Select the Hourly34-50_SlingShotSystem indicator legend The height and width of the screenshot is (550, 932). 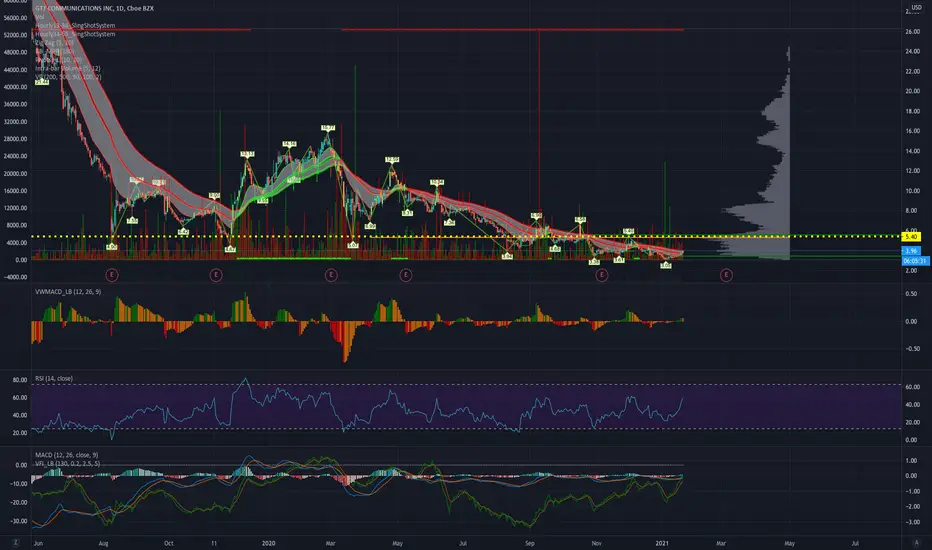pos(75,34)
